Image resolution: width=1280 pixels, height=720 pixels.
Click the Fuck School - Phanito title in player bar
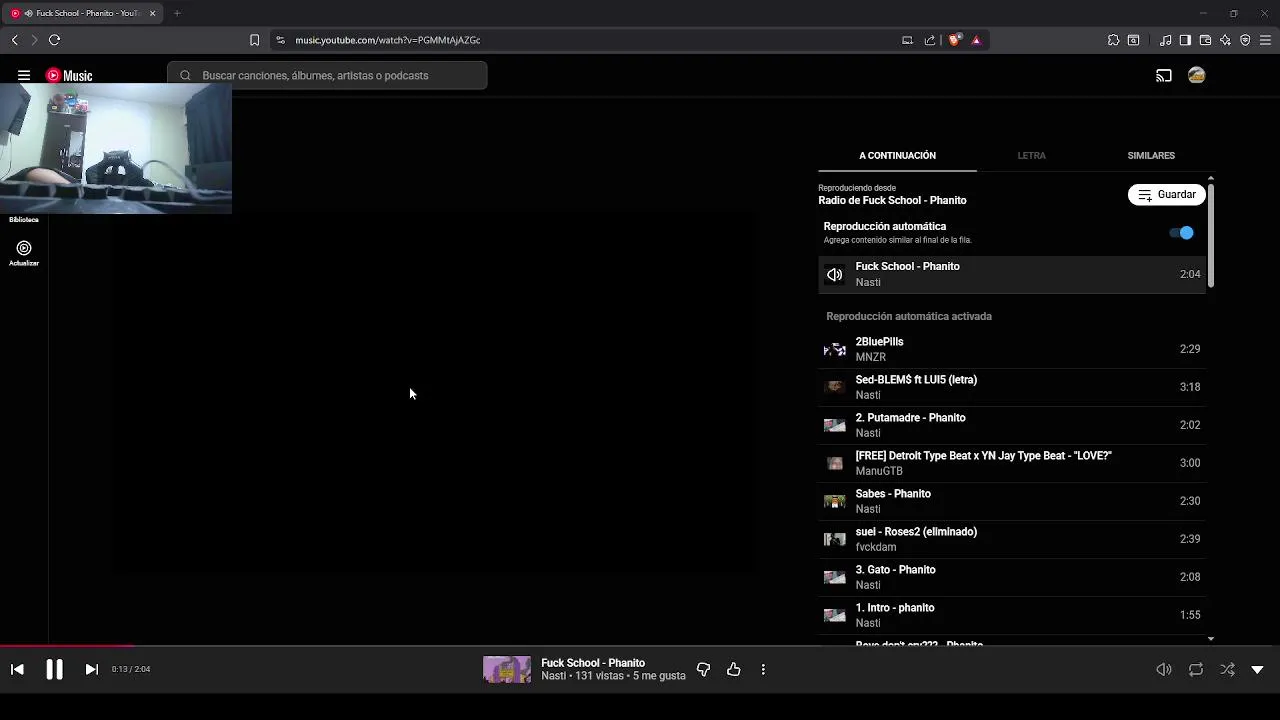pos(593,663)
